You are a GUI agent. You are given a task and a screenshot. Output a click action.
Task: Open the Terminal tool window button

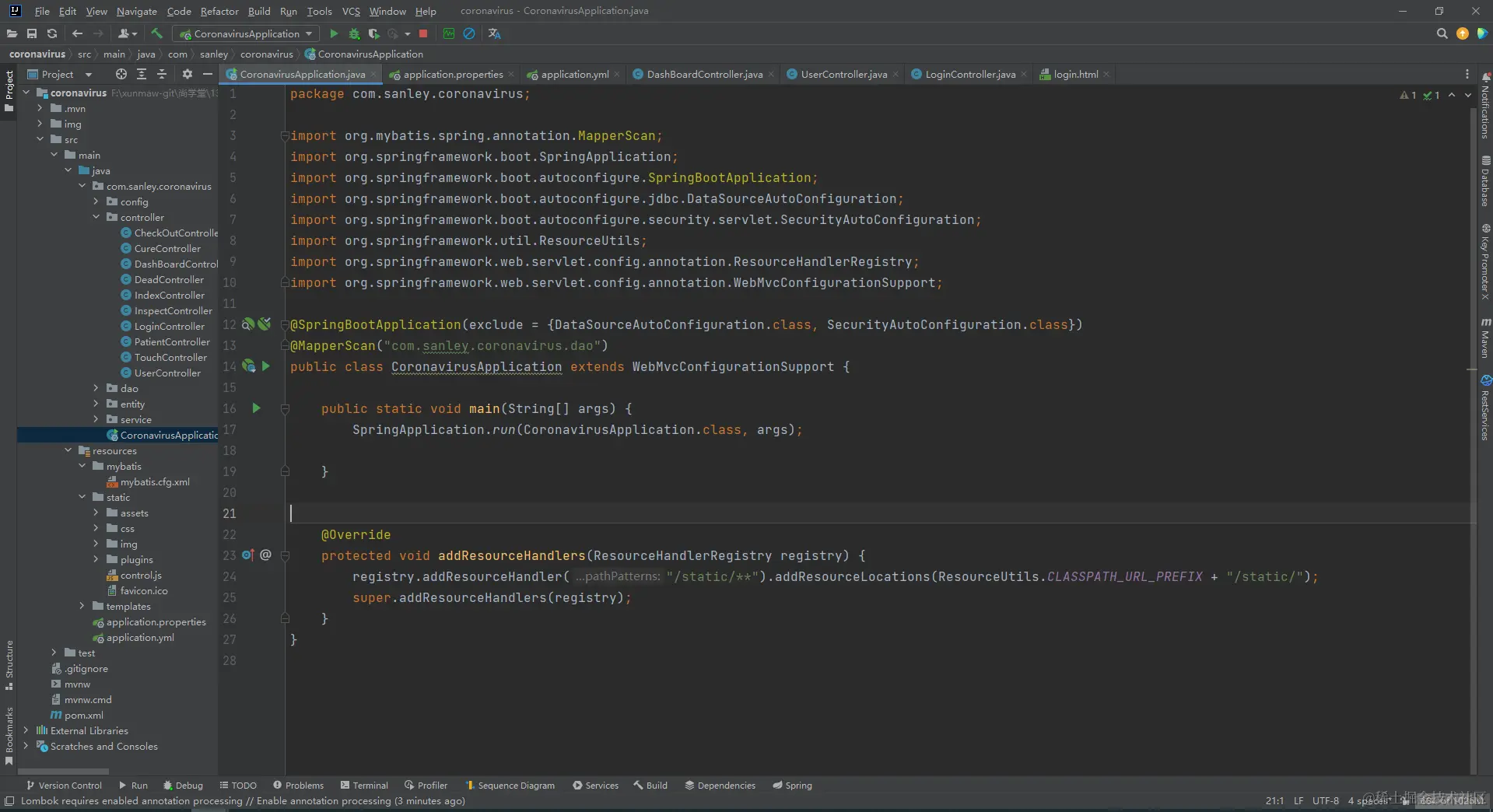(363, 786)
